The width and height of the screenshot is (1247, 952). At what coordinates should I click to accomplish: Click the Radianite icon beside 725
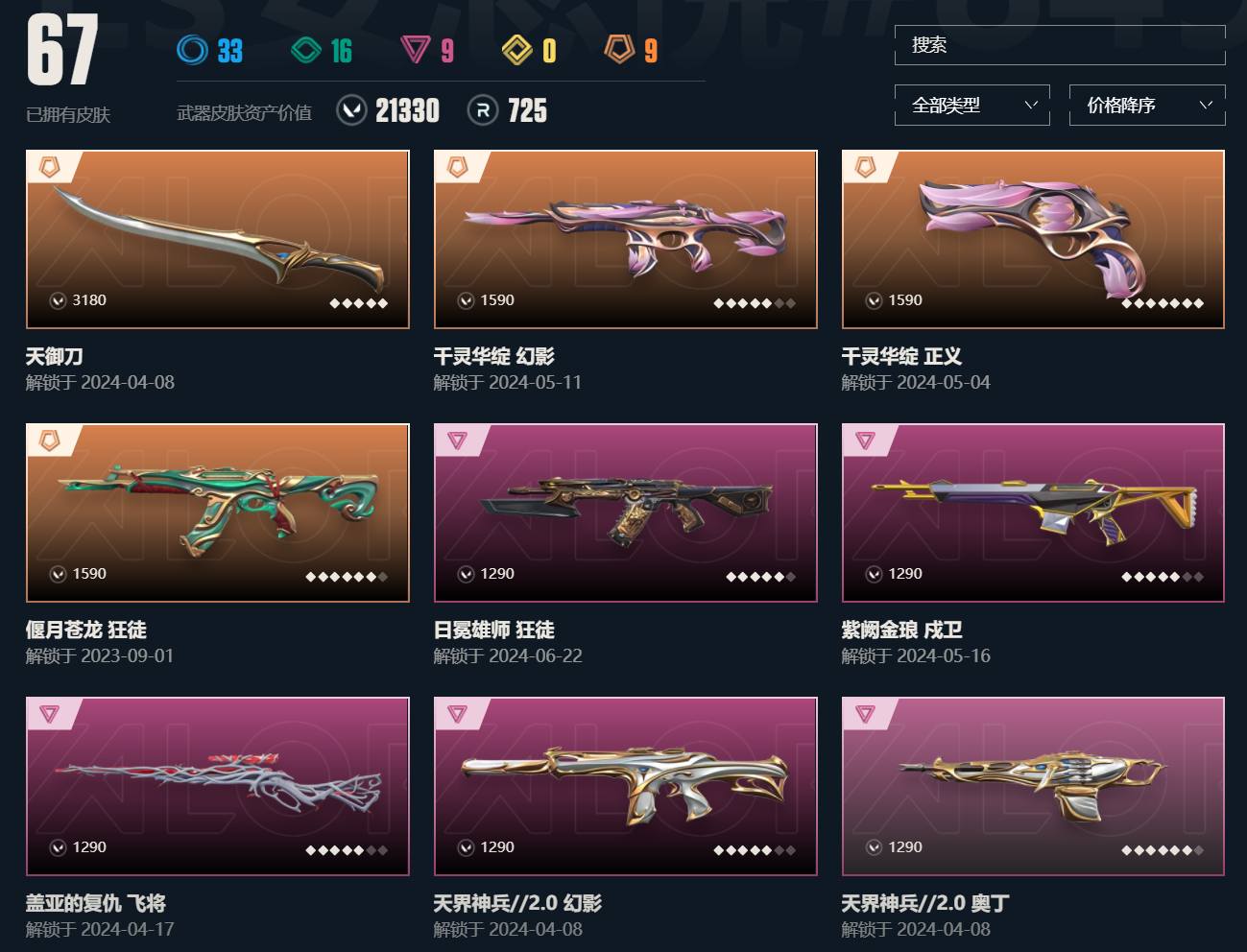coord(483,110)
